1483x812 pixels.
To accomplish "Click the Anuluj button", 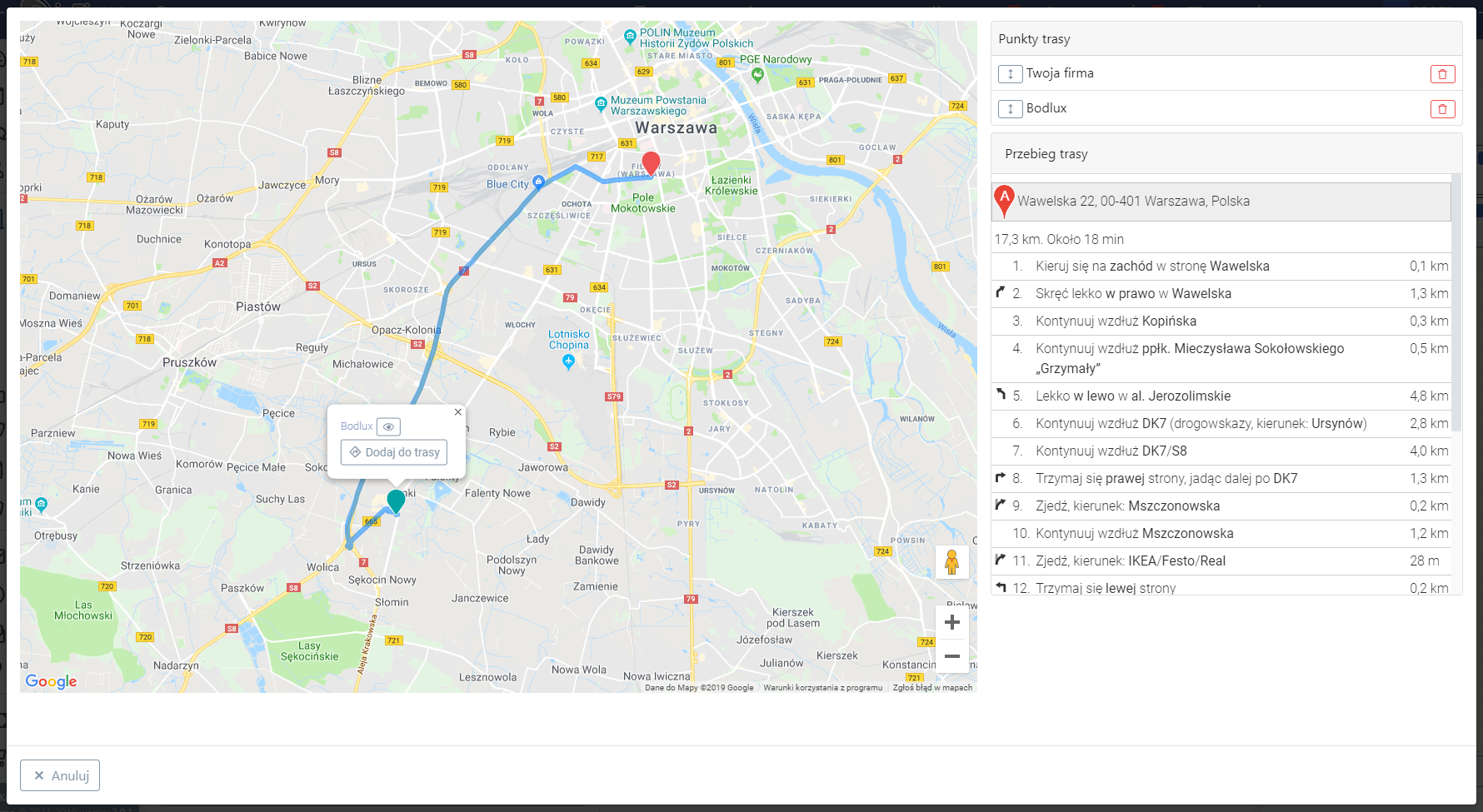I will coord(60,775).
